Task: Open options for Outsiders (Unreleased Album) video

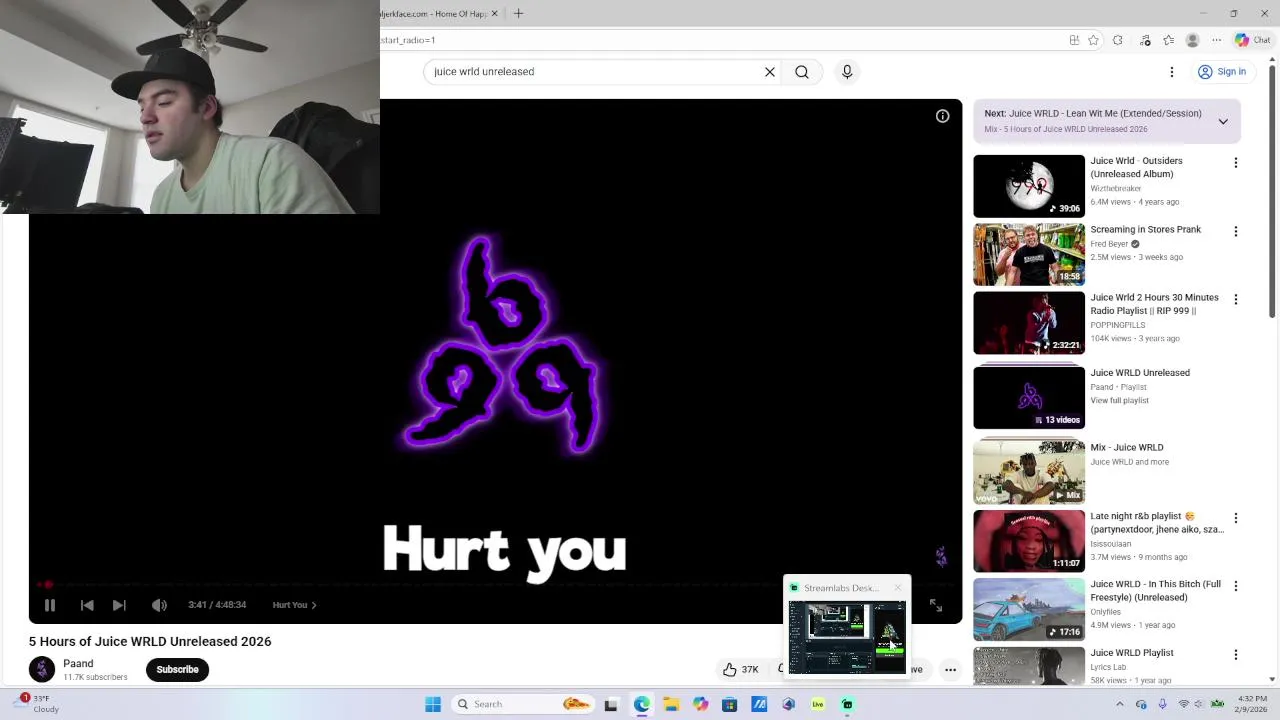Action: (1236, 163)
